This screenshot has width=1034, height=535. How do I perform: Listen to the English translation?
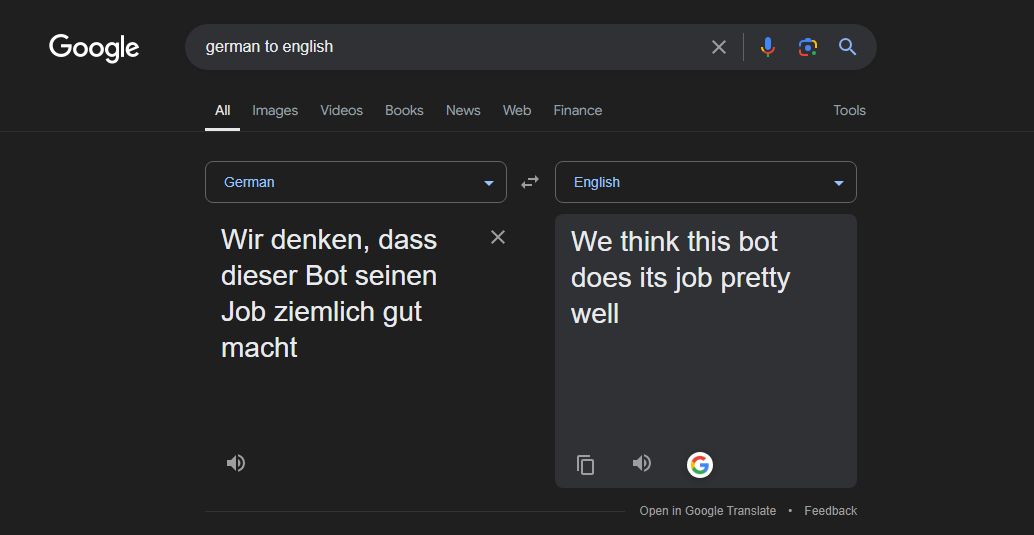pyautogui.click(x=642, y=463)
